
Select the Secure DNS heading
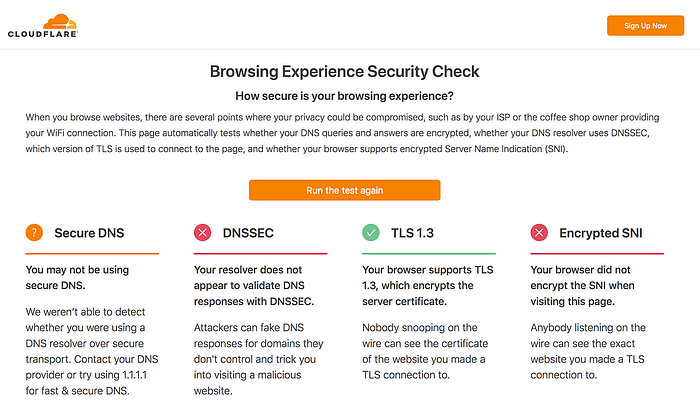point(89,233)
